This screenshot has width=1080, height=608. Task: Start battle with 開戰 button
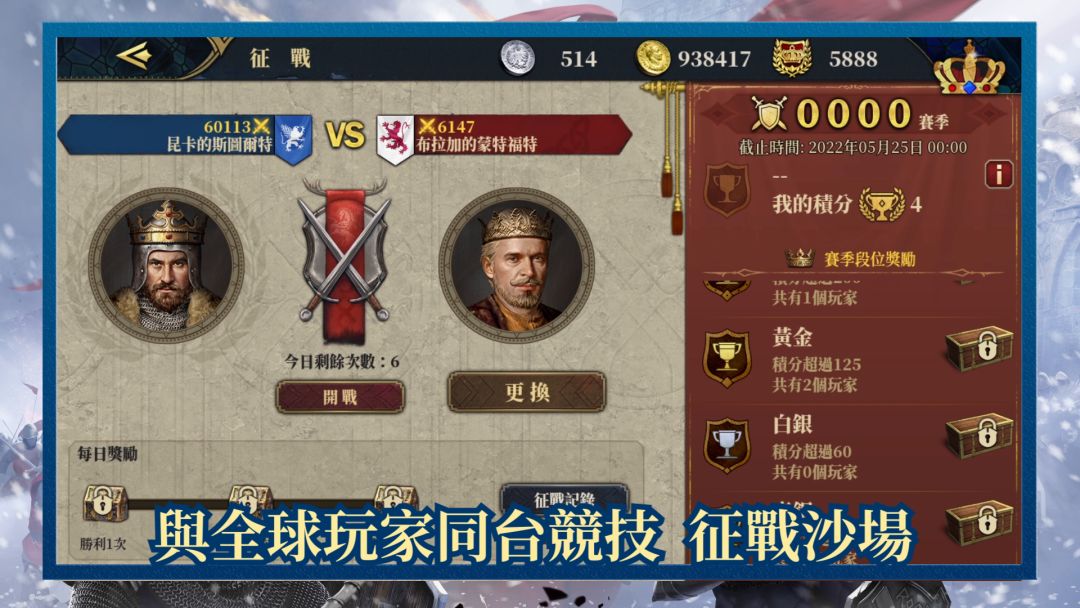[340, 397]
